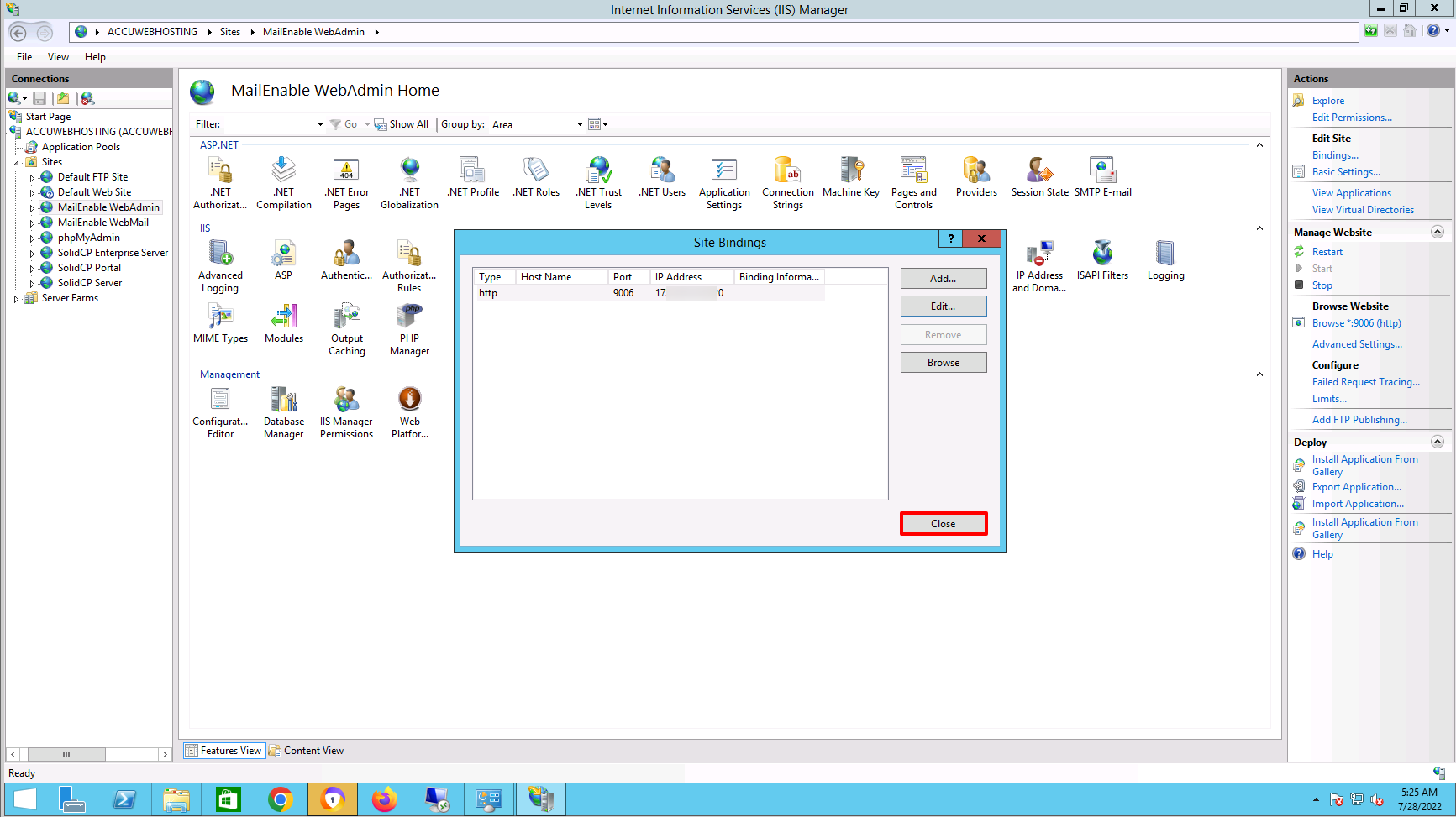Open Web Platform Installer icon
Viewport: 1456px width, 817px height.
click(409, 411)
